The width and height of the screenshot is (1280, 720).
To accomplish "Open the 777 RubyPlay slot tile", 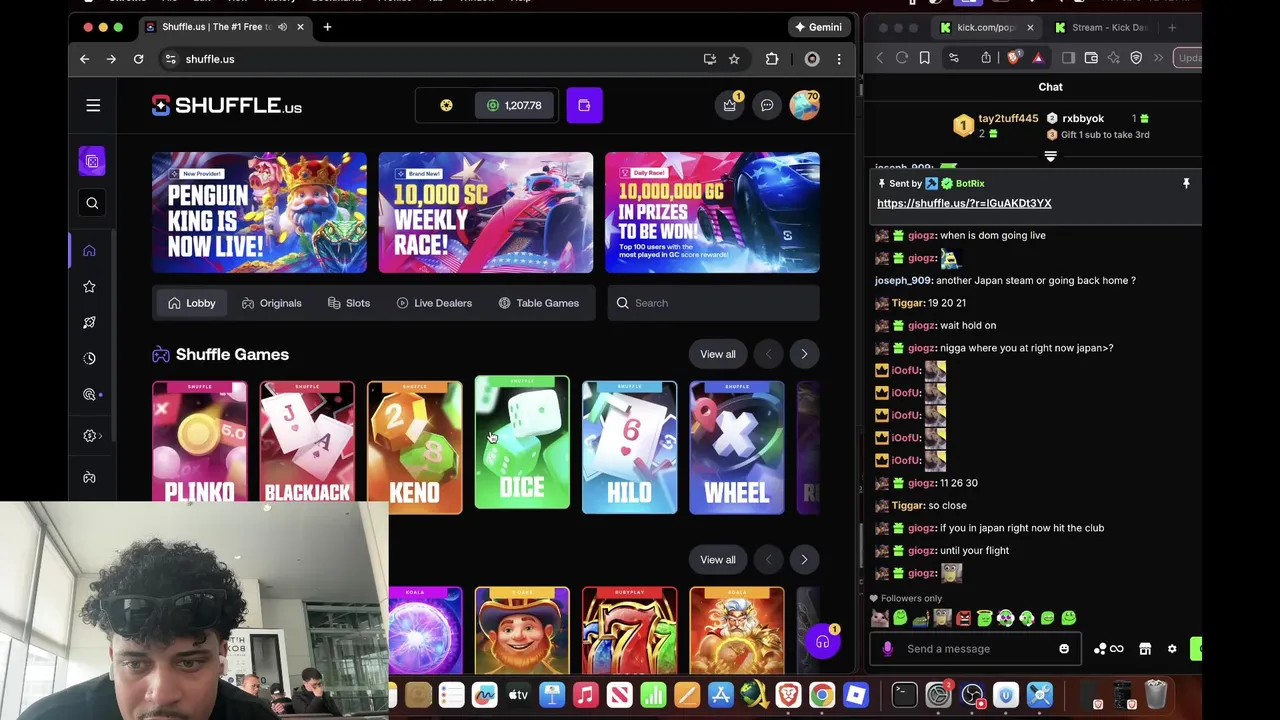I will click(x=629, y=630).
